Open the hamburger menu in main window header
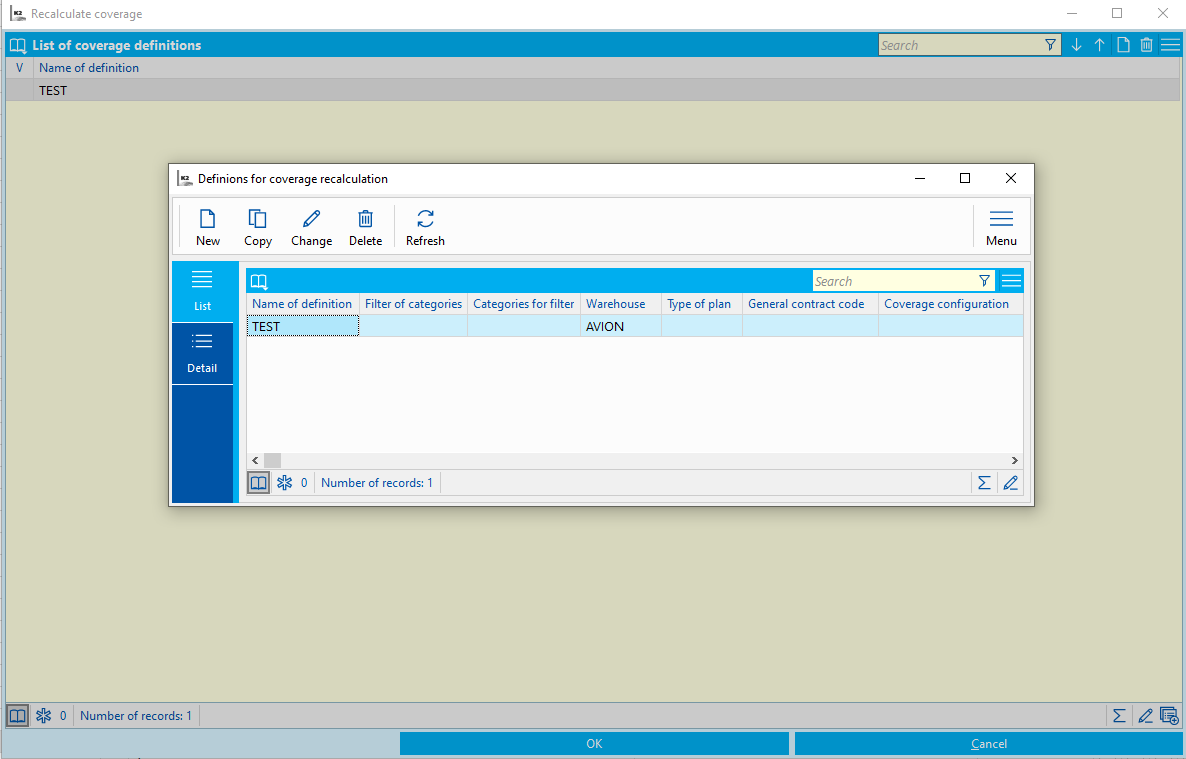 [1170, 45]
